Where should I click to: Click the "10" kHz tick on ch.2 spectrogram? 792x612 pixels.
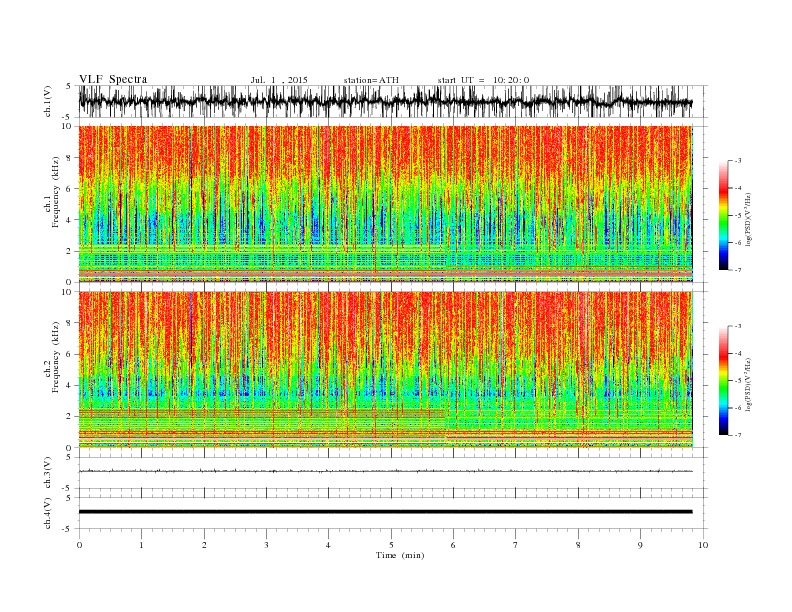68,292
